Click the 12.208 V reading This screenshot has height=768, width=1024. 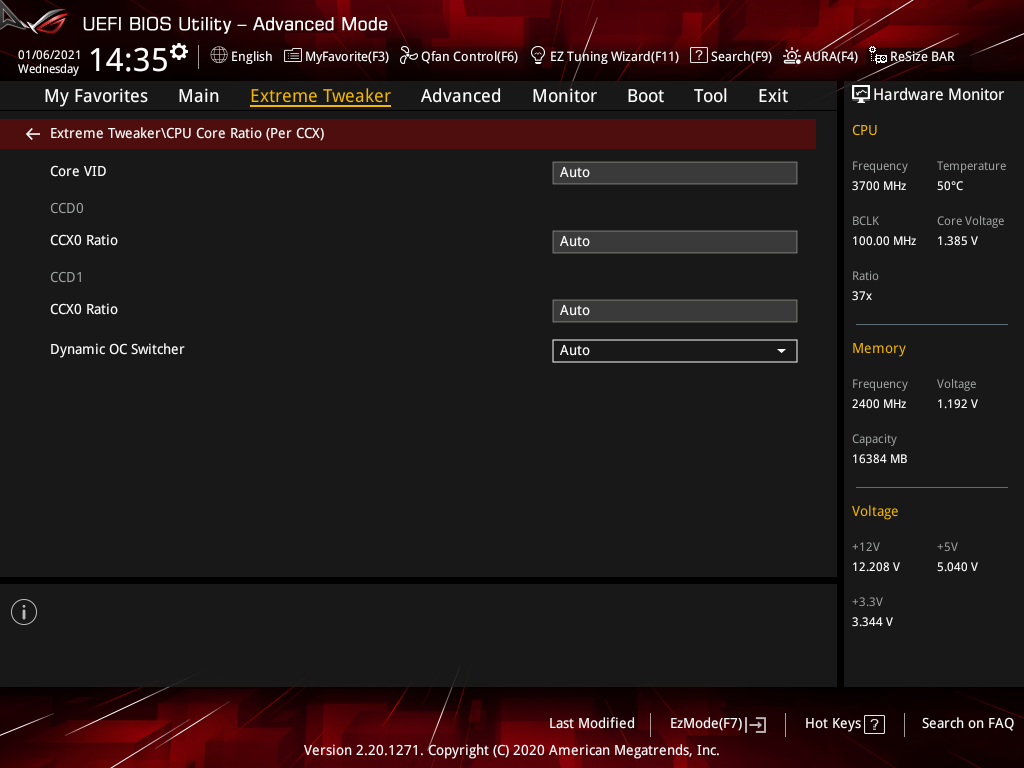(x=876, y=567)
